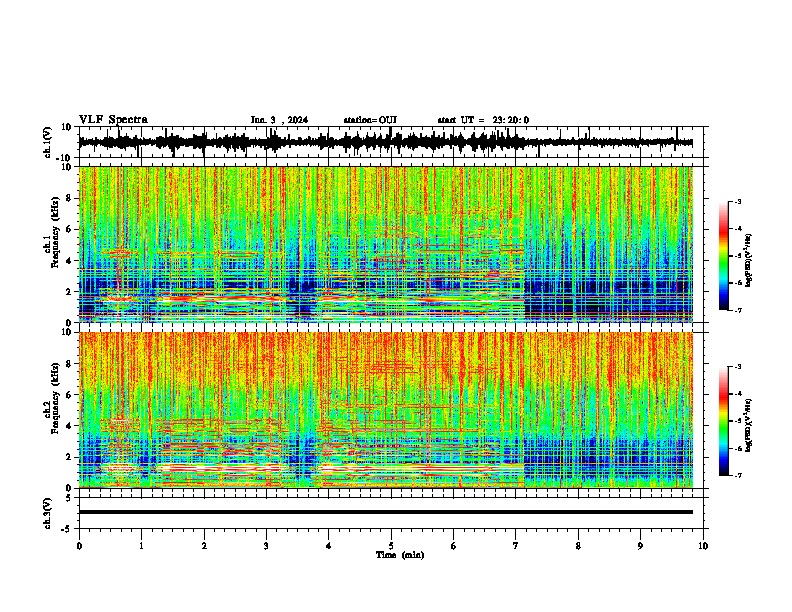Click the "7" tick label on time axis
Image resolution: width=792 pixels, height=612 pixels.
pos(516,546)
